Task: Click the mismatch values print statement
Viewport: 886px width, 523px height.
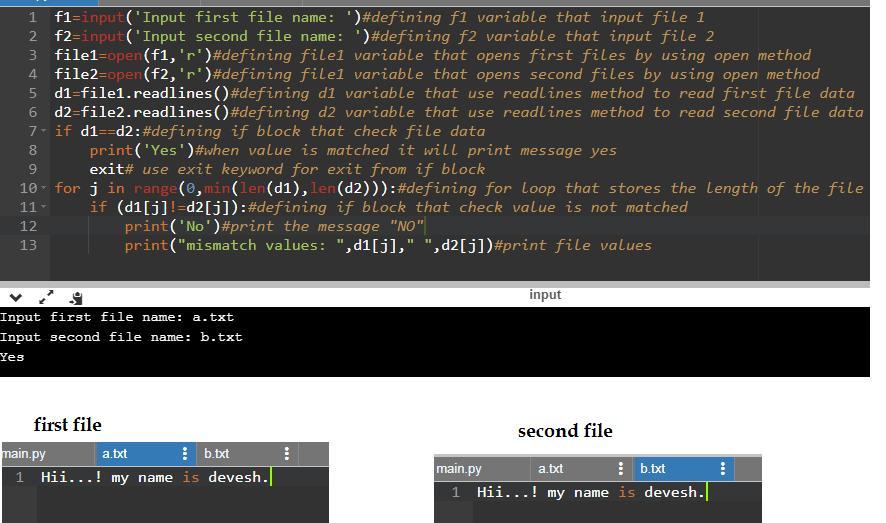Action: point(309,245)
